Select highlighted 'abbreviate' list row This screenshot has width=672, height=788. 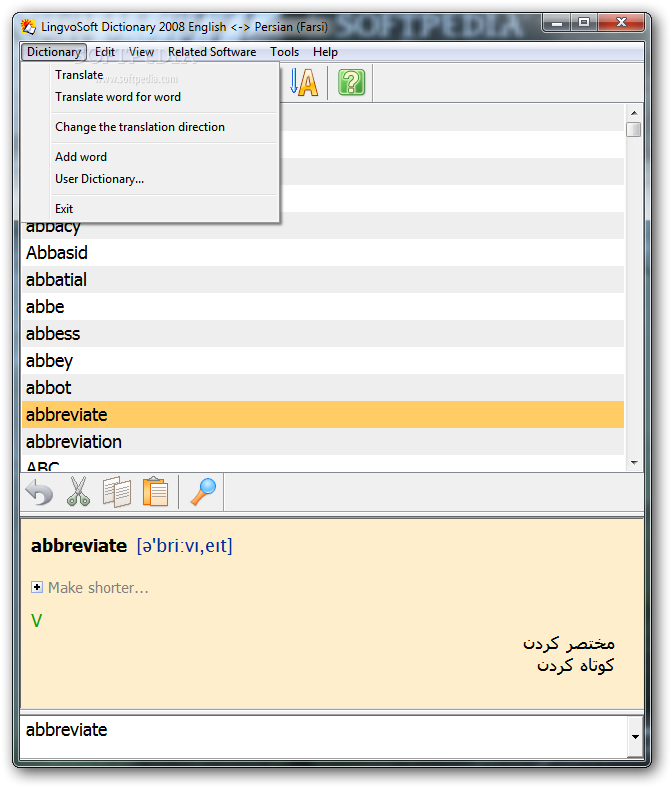pos(323,415)
